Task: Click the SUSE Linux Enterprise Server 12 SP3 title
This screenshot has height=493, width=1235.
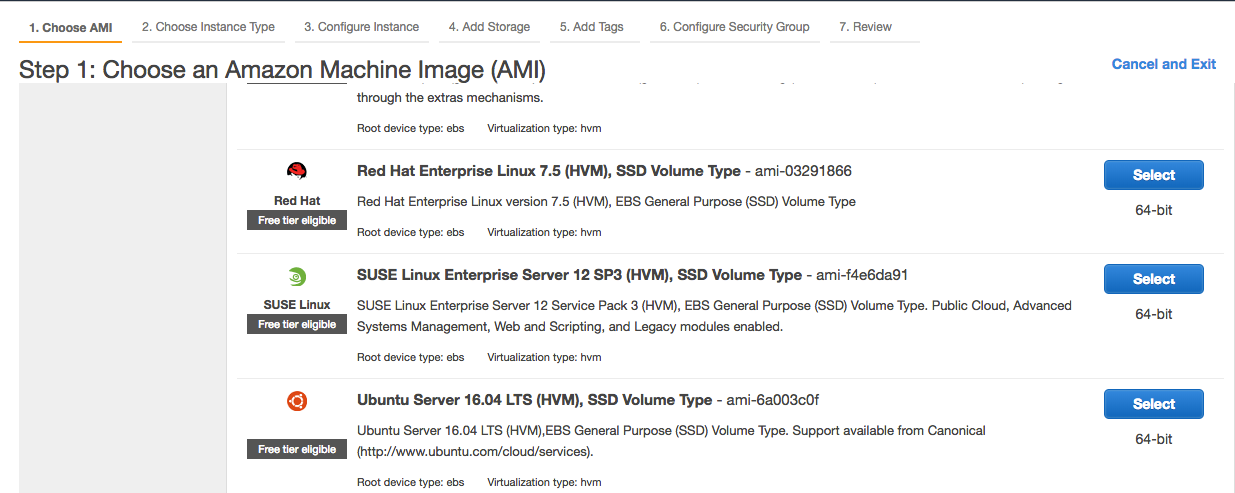Action: pyautogui.click(x=579, y=275)
